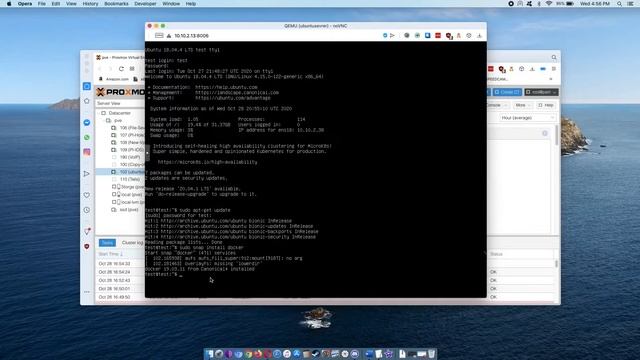Open Finder from the Dock
The width and height of the screenshot is (640, 360).
point(209,354)
